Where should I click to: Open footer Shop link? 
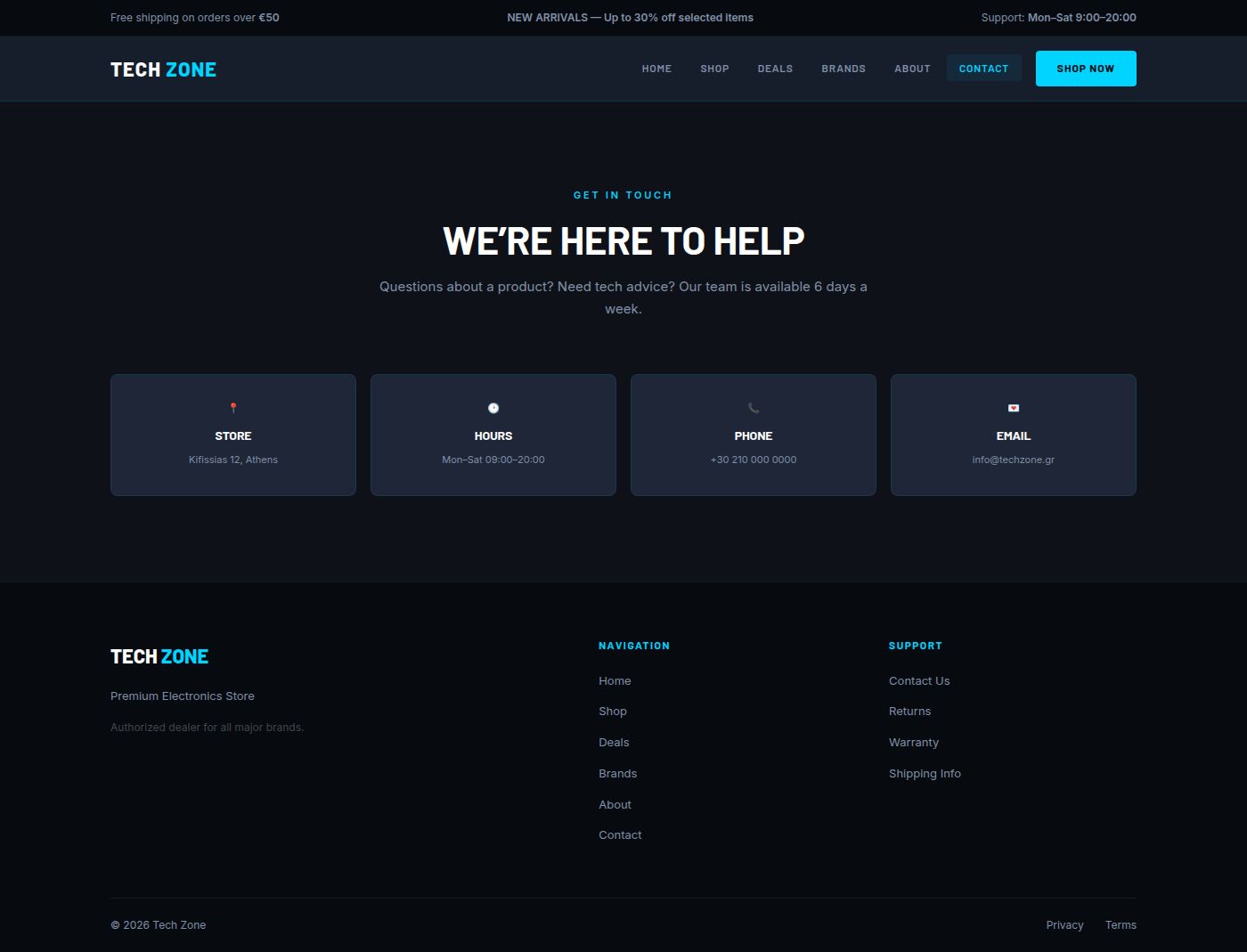click(613, 711)
